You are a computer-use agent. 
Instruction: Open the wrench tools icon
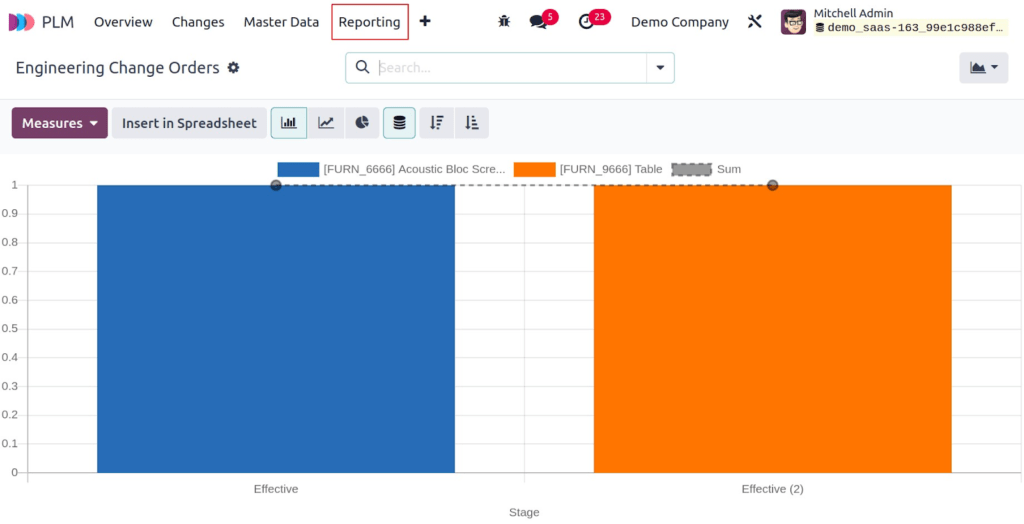click(x=754, y=22)
